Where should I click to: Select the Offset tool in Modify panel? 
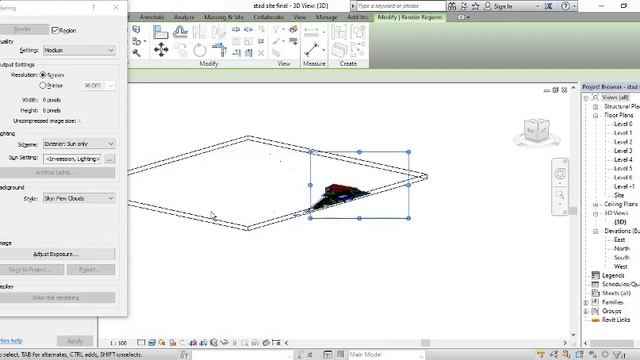180,32
